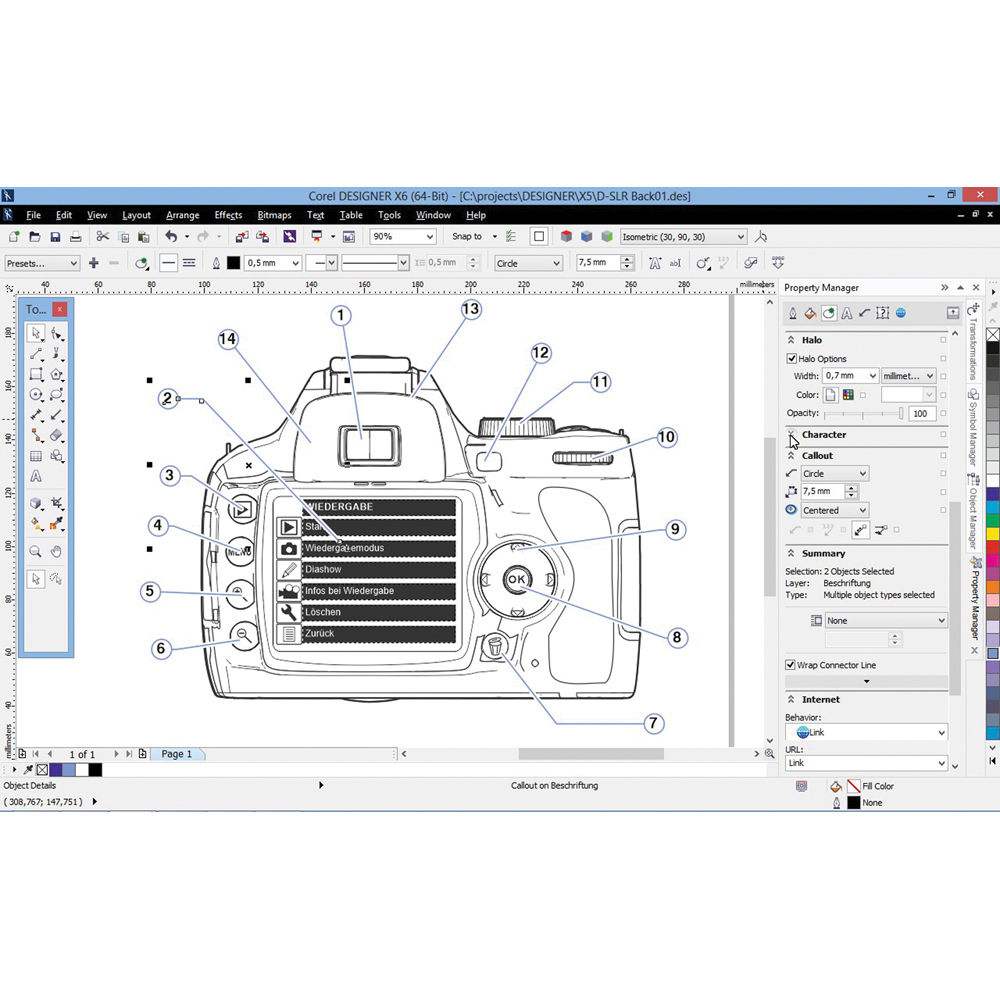Select the Text tool in the toolbox
Image resolution: width=1000 pixels, height=1000 pixels.
click(x=36, y=475)
